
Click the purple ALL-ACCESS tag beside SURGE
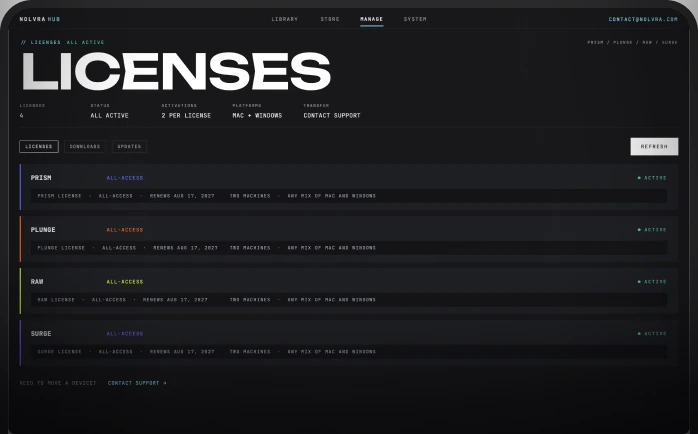(125, 334)
